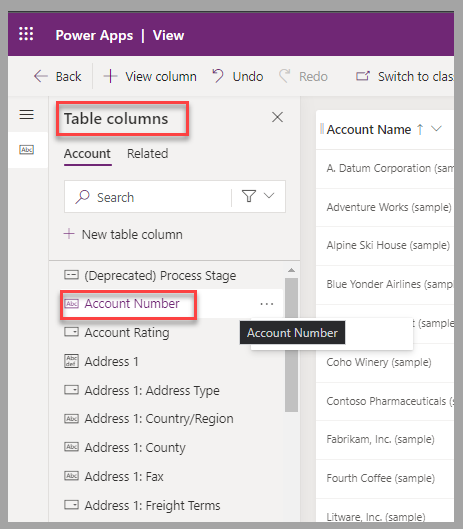Click the Account Name sort arrow
This screenshot has width=463, height=529.
(x=420, y=129)
